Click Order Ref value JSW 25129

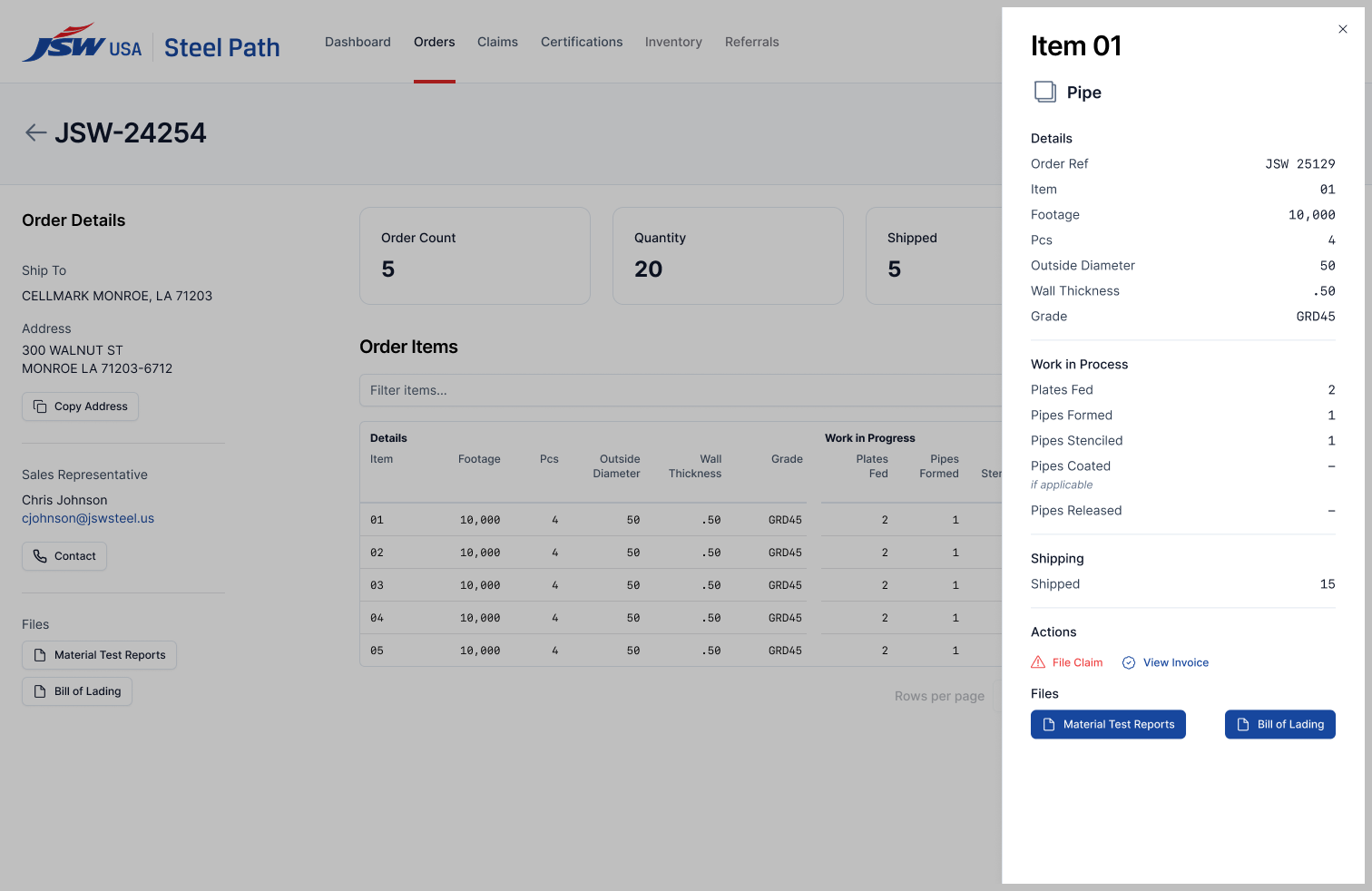pyautogui.click(x=1300, y=164)
